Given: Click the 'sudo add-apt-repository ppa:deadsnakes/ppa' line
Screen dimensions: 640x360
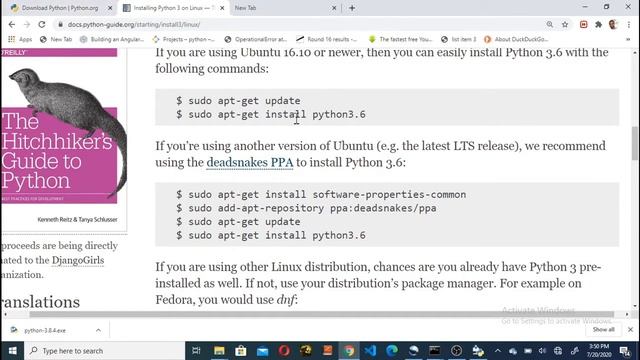Looking at the screenshot, I should pyautogui.click(x=306, y=208).
